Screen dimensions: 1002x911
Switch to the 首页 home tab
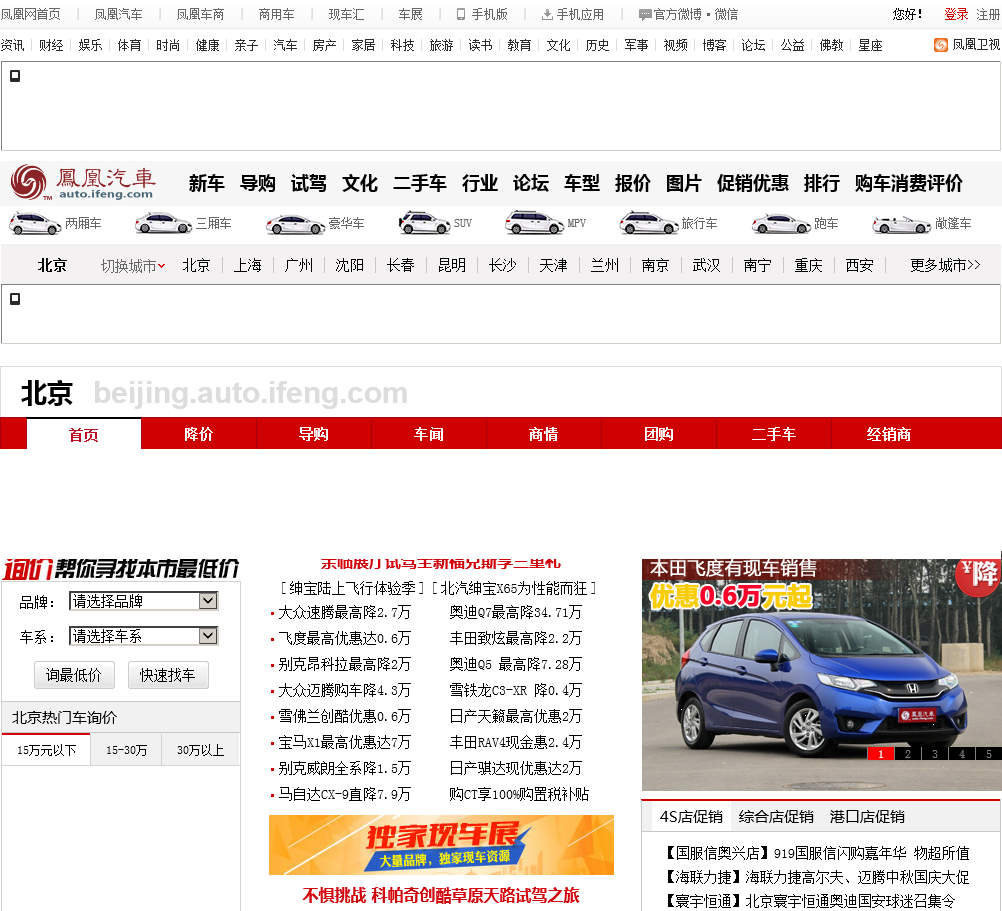point(84,434)
